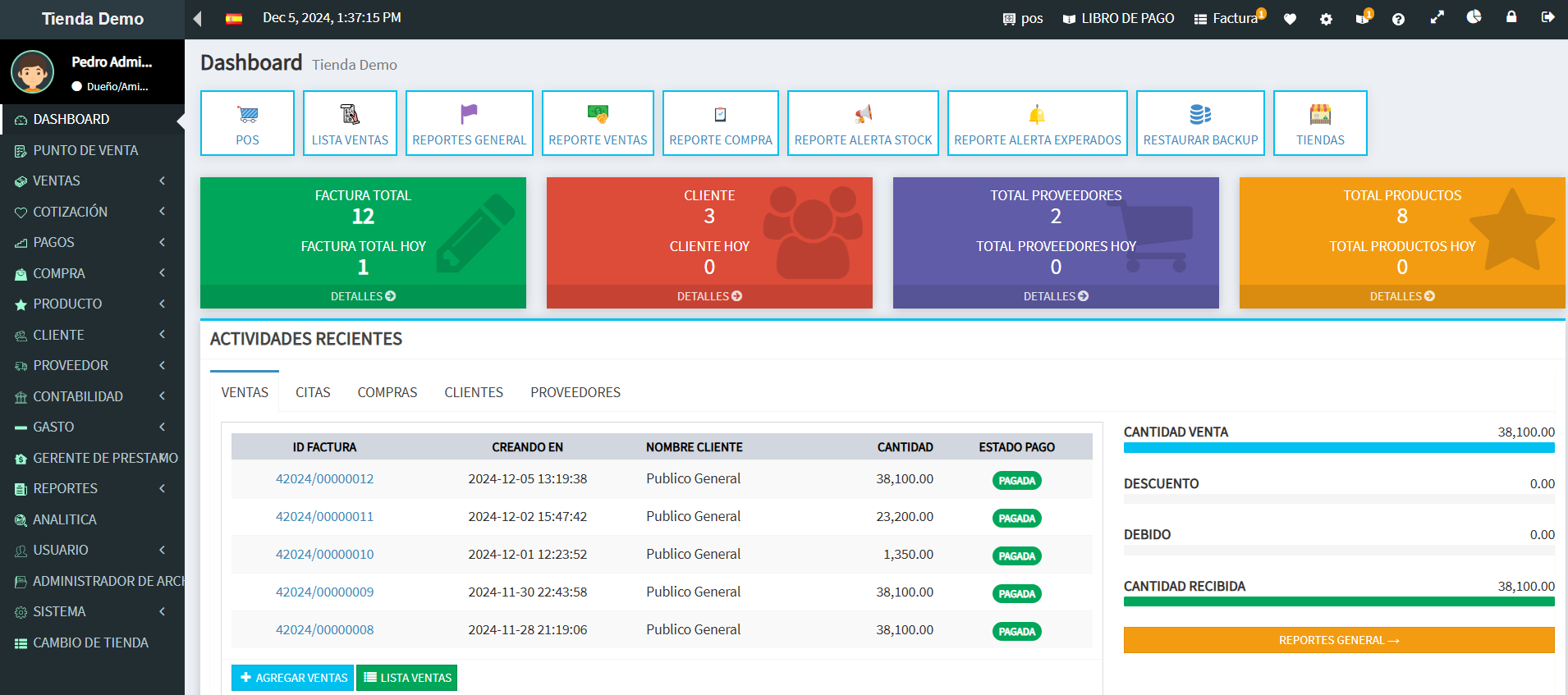Viewport: 1568px width, 695px height.
Task: Open the help question mark icon
Action: (1398, 19)
